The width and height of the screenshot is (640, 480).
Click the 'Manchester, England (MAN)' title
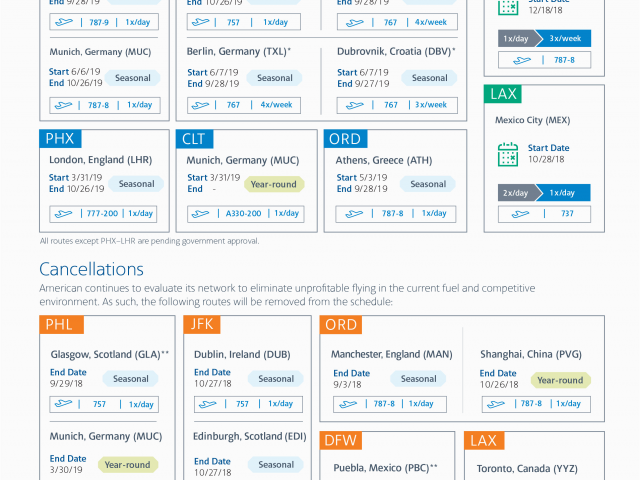[391, 354]
